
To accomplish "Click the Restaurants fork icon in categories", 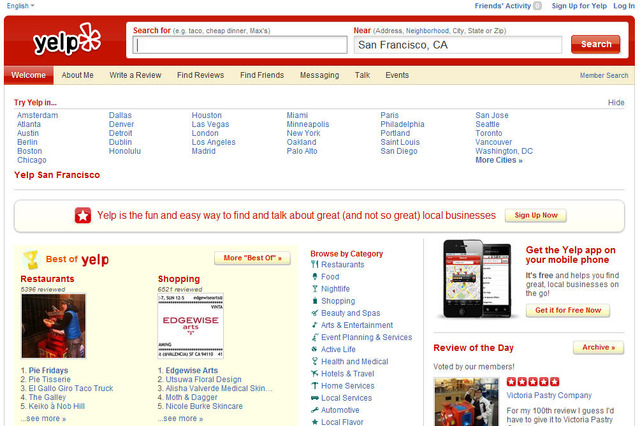I will [x=315, y=265].
